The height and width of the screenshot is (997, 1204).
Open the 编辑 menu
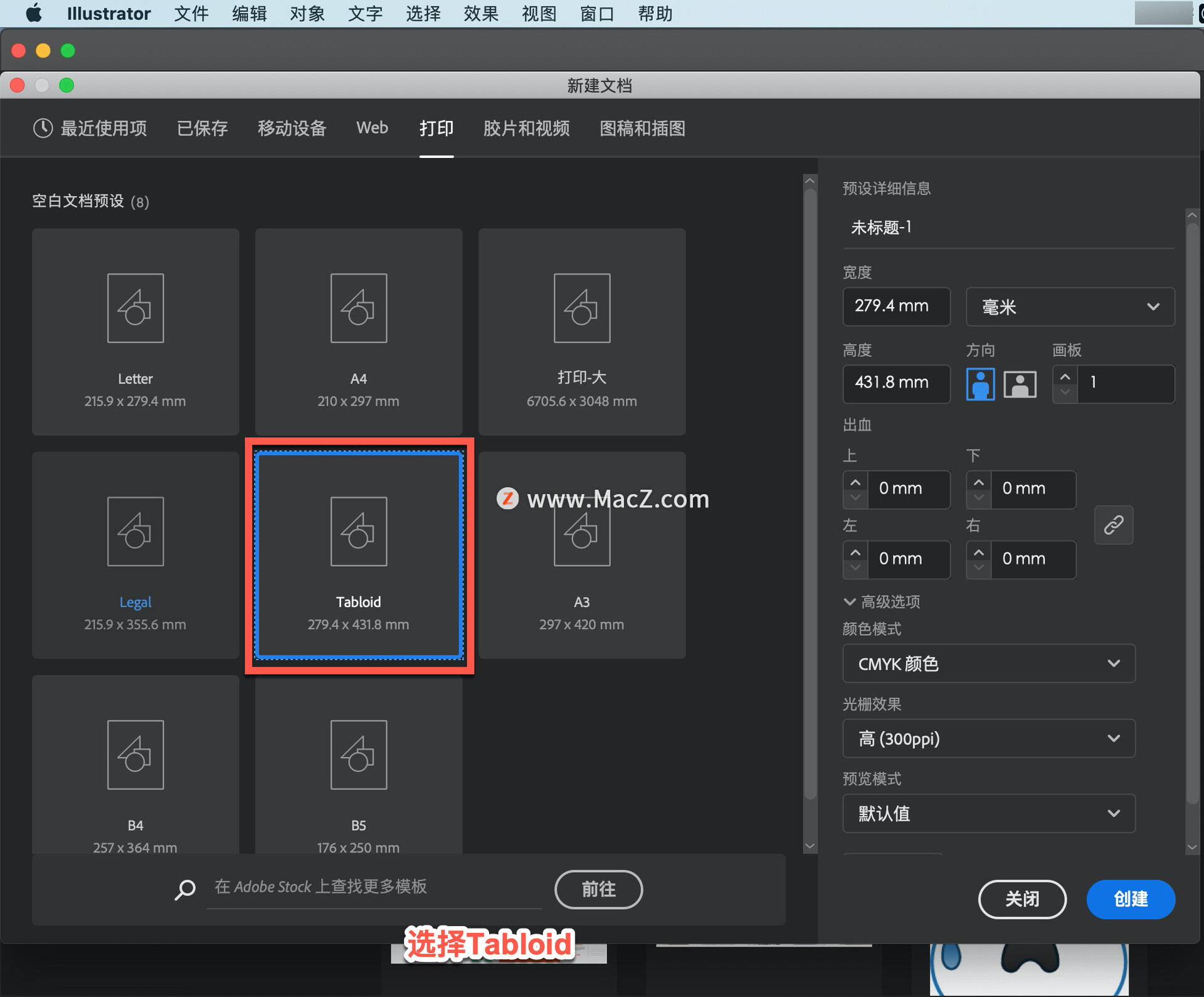coord(249,13)
